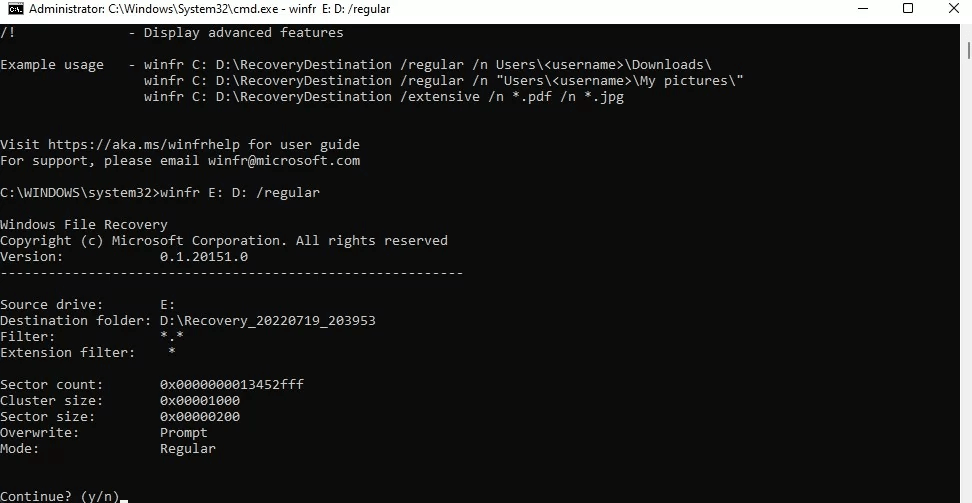Click the cmd.exe icon in title bar
972x503 pixels.
[16, 9]
